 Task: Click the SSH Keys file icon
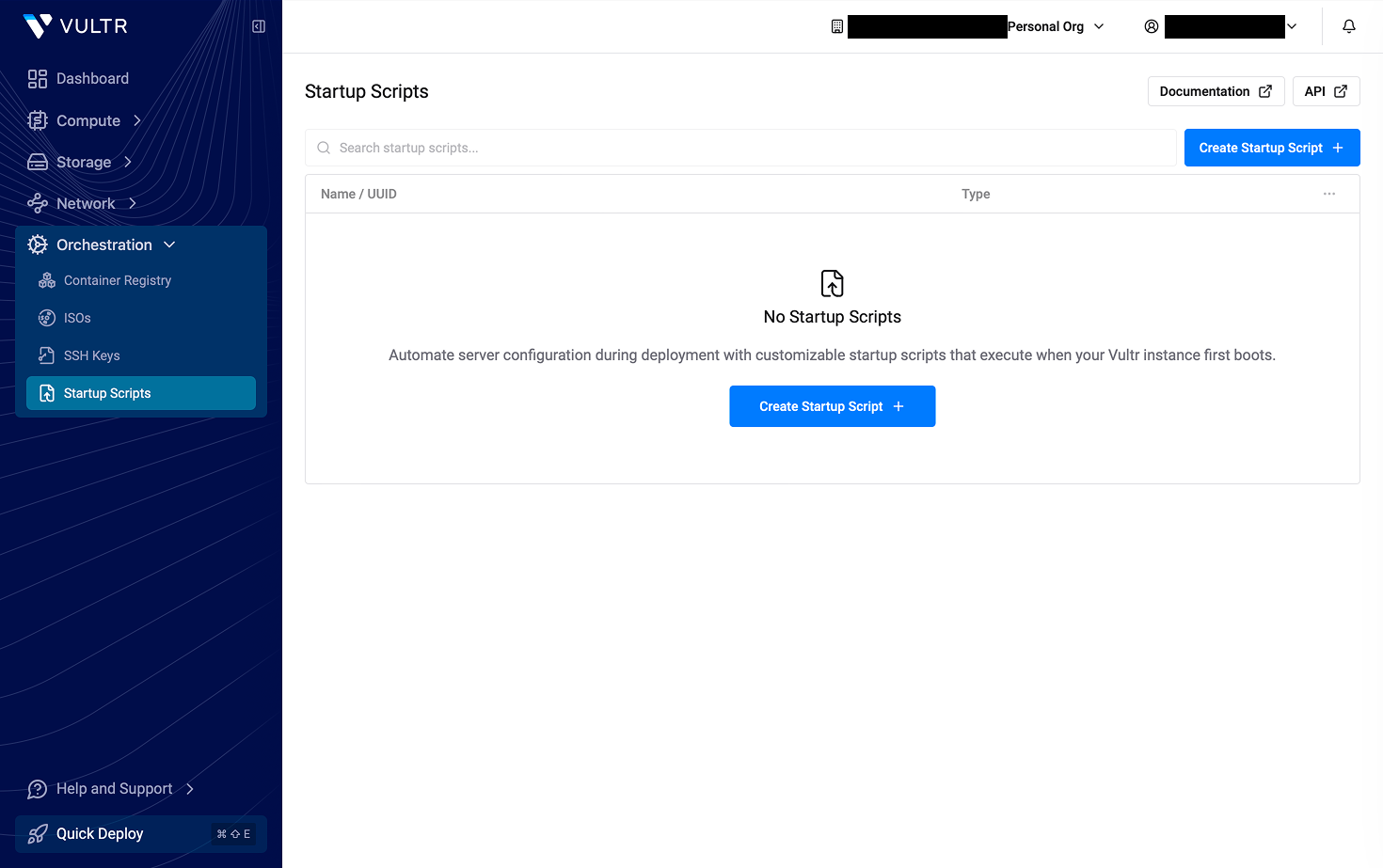(x=47, y=355)
